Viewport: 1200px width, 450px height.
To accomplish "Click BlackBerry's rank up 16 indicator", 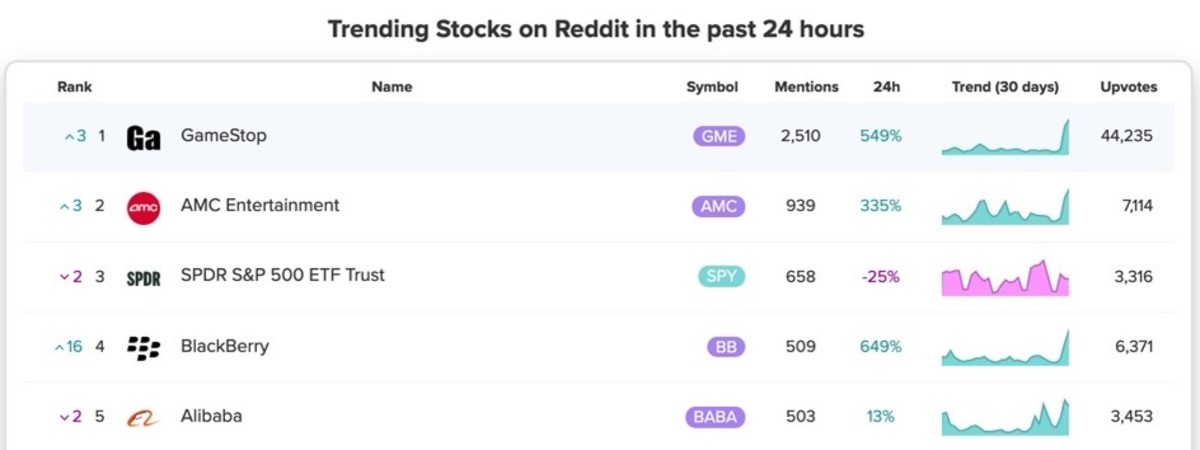I will coord(68,347).
